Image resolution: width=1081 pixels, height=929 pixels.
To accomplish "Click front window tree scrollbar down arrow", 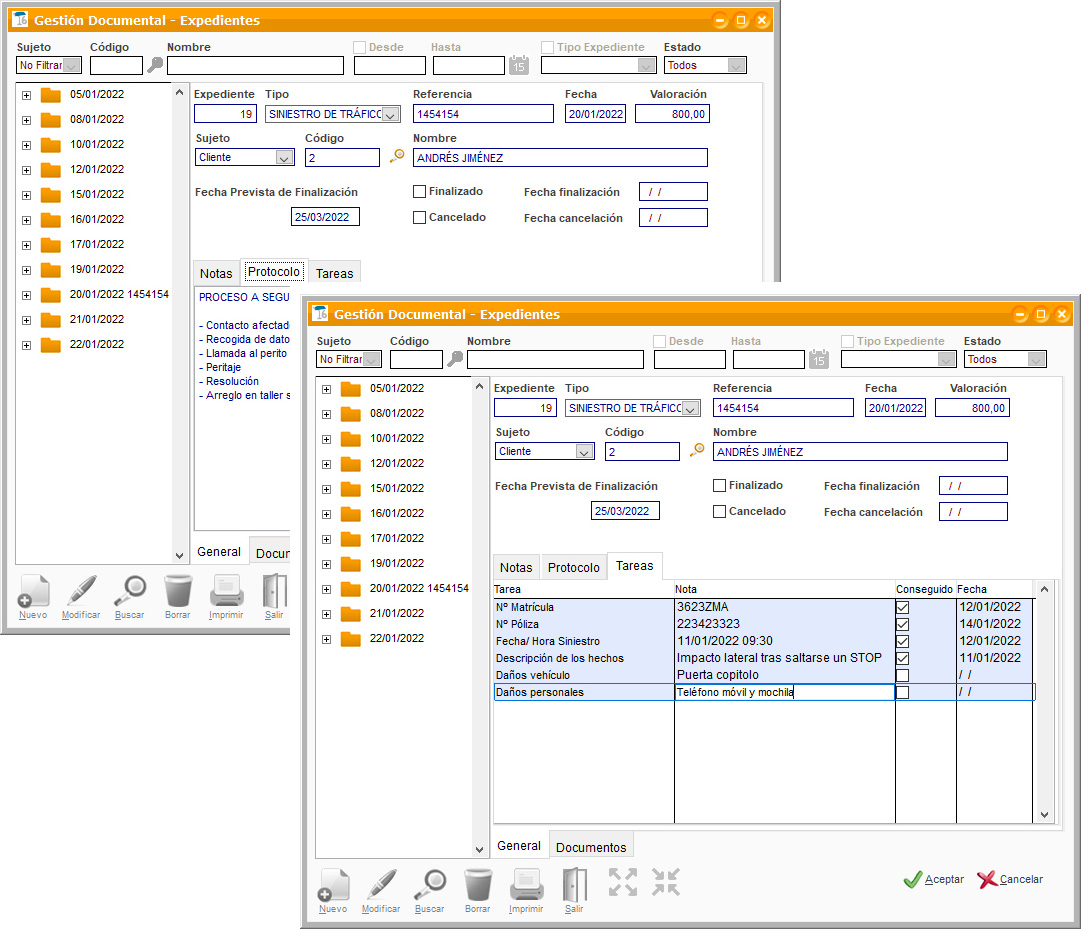I will pos(479,850).
